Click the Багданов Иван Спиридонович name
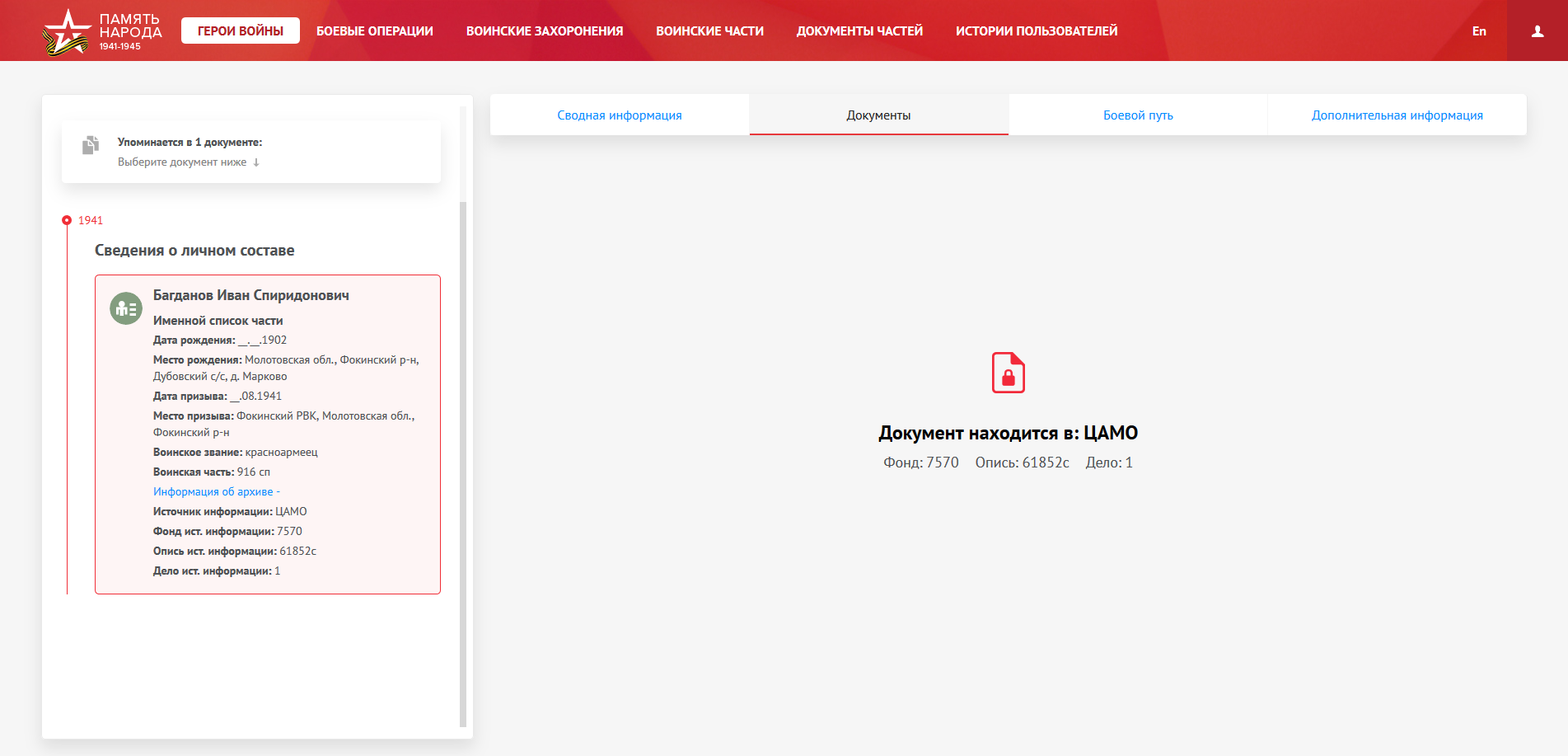Screen dimensions: 1568x756 coord(251,295)
